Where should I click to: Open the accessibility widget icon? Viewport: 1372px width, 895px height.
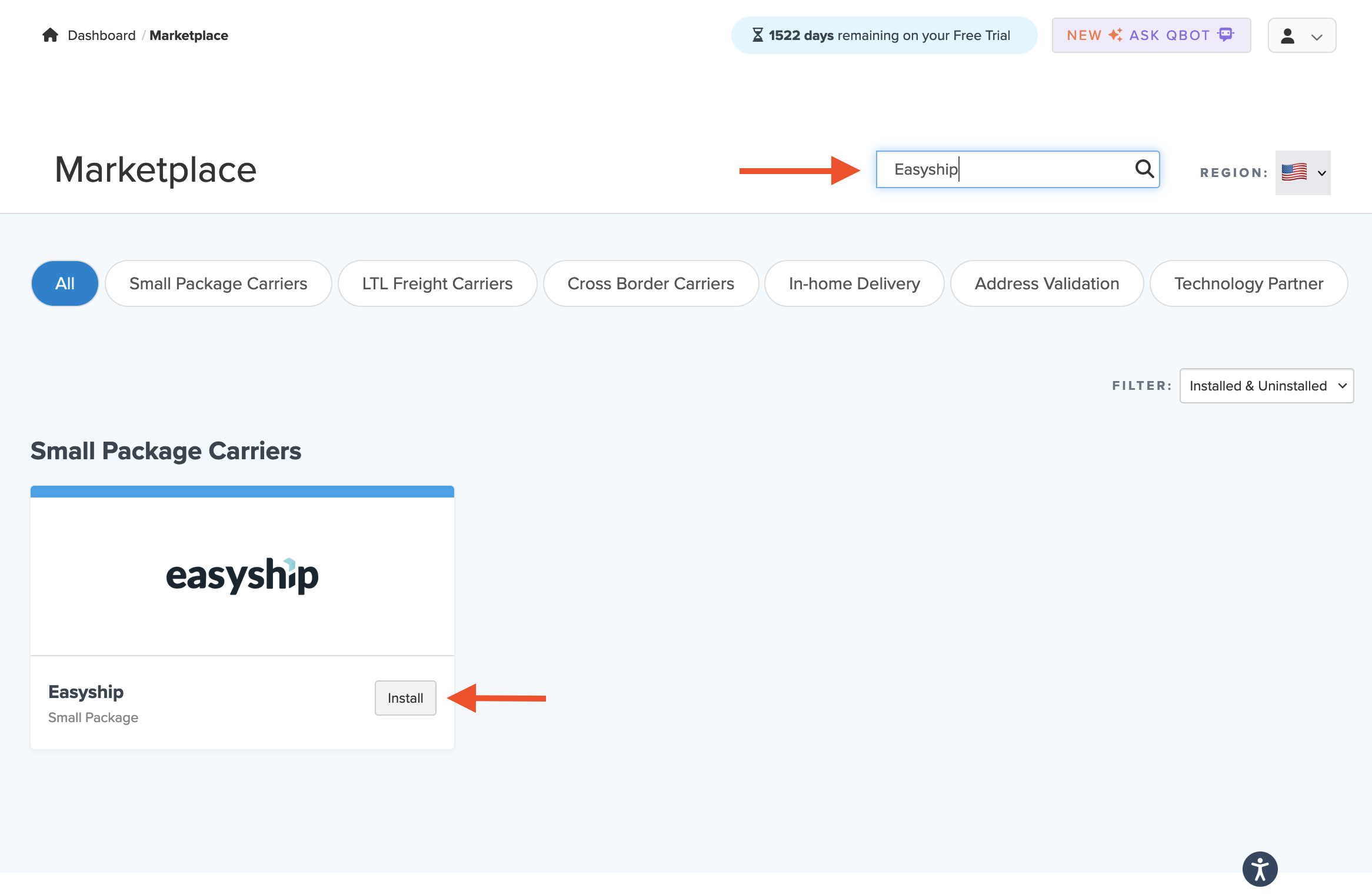pyautogui.click(x=1260, y=869)
